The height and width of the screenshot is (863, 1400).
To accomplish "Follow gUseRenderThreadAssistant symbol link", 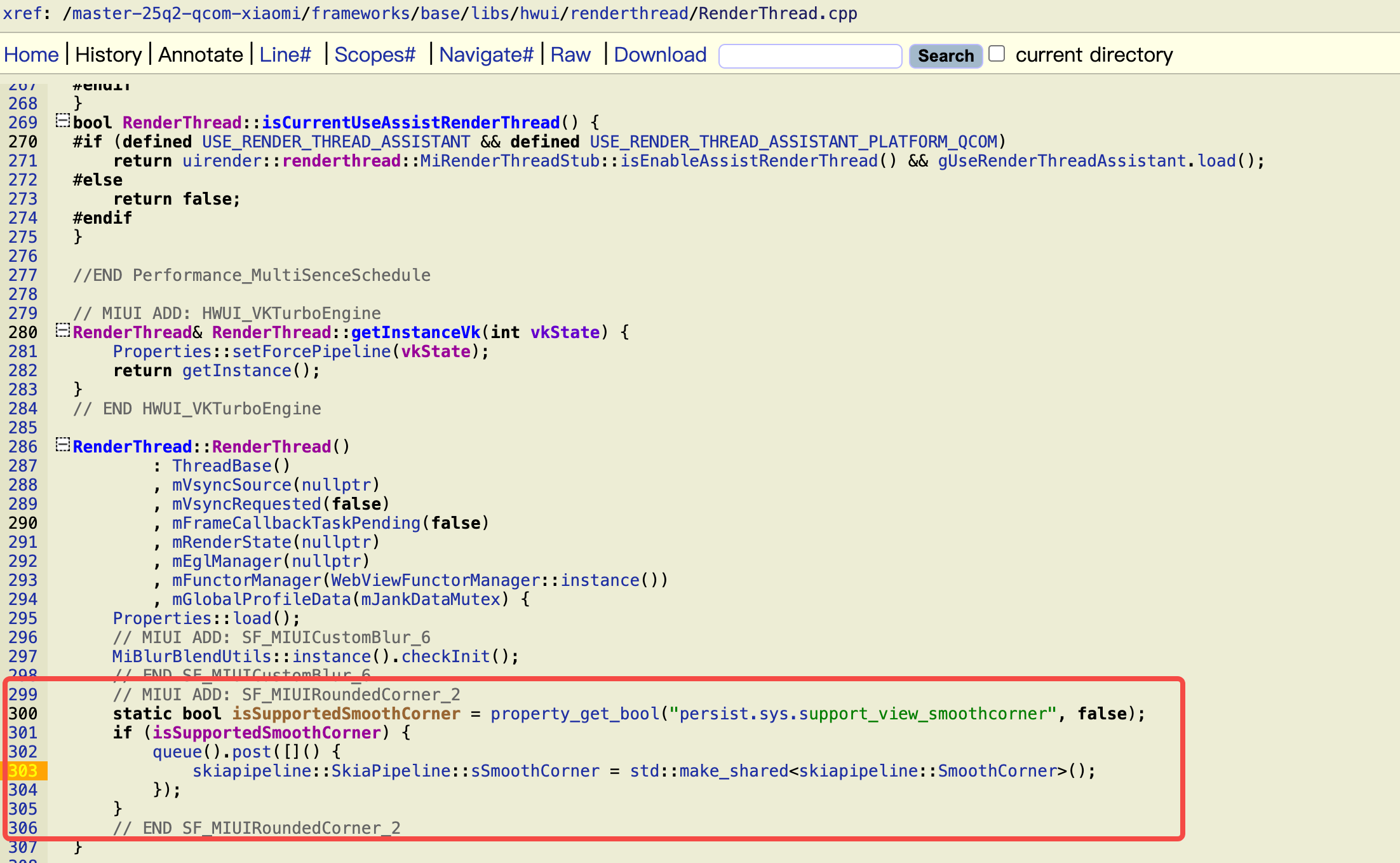I will [1062, 161].
